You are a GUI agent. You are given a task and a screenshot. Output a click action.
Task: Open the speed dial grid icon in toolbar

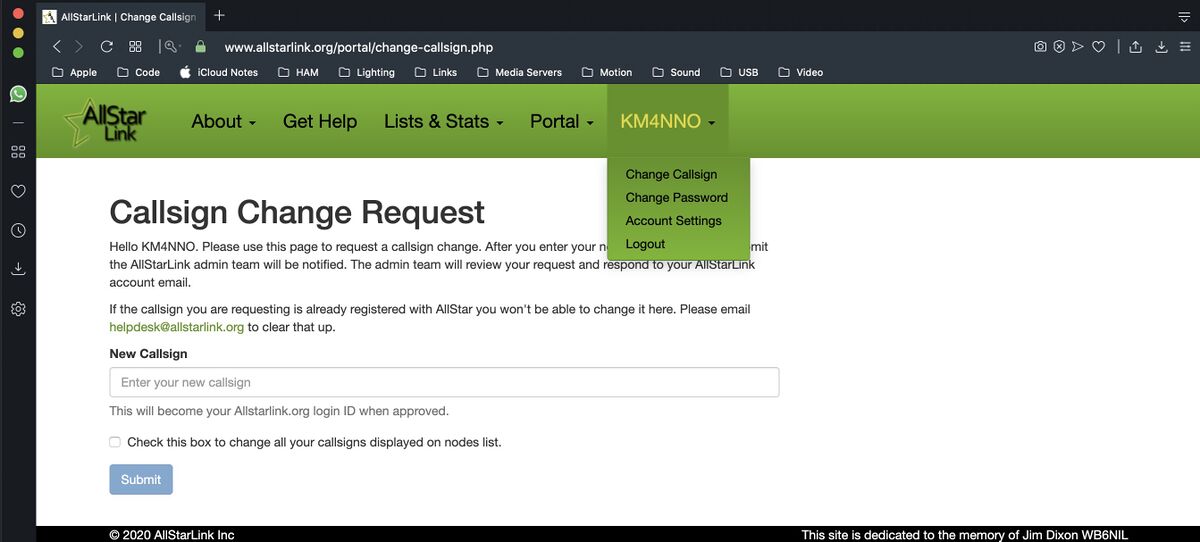pos(135,47)
